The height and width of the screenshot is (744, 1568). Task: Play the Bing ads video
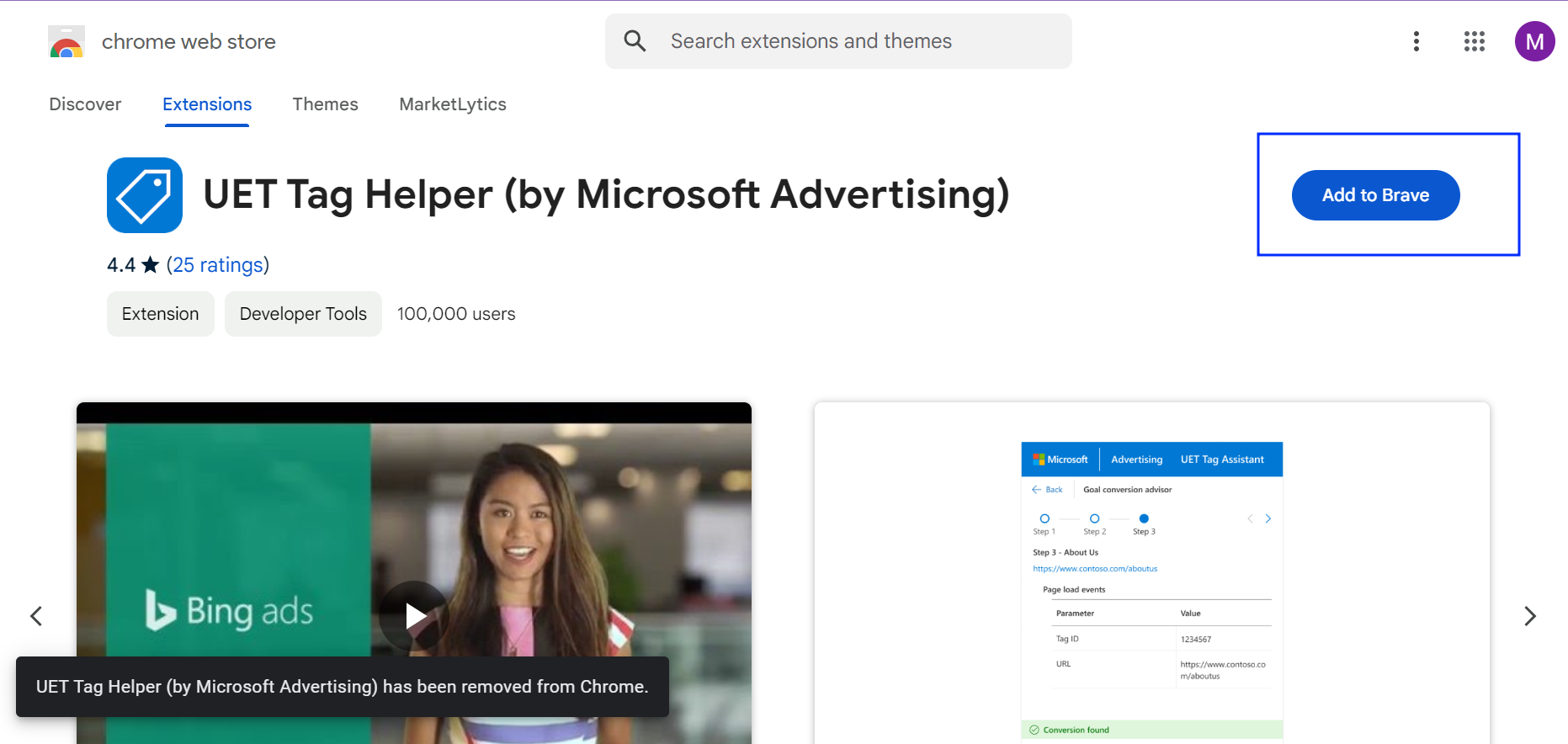pos(414,616)
